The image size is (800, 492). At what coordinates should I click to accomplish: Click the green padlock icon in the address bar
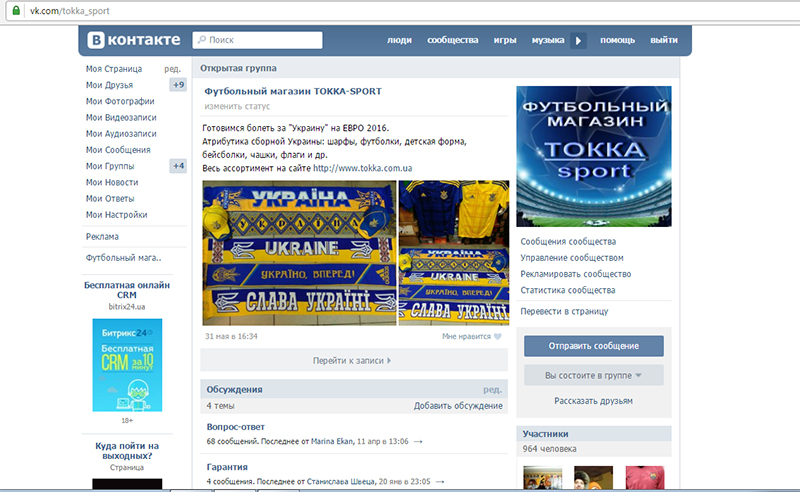click(16, 11)
